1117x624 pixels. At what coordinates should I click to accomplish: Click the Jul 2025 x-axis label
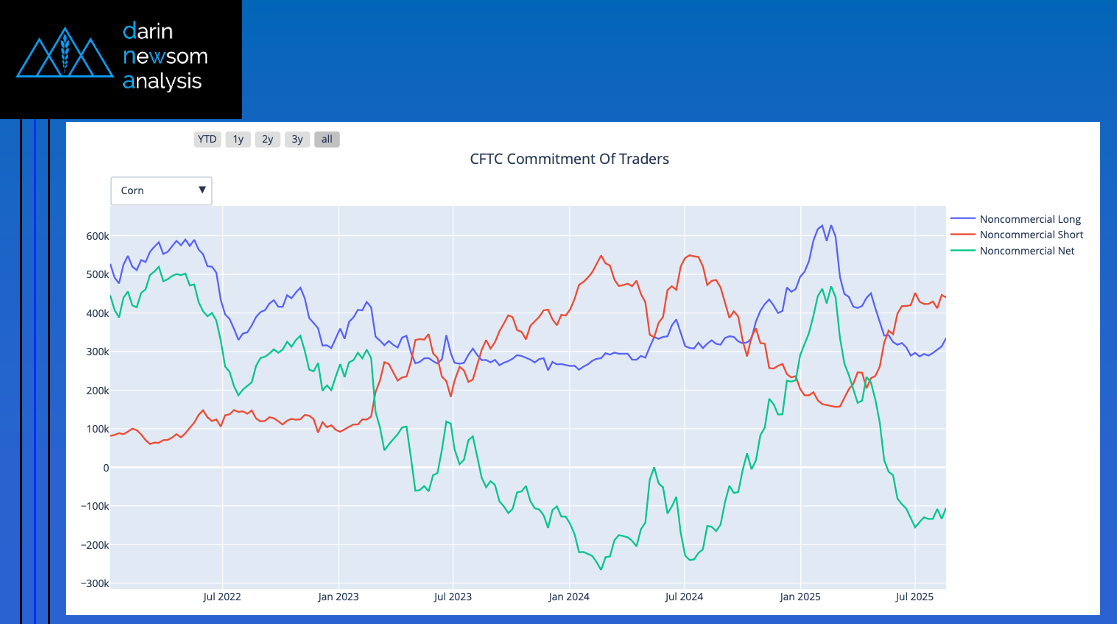914,597
